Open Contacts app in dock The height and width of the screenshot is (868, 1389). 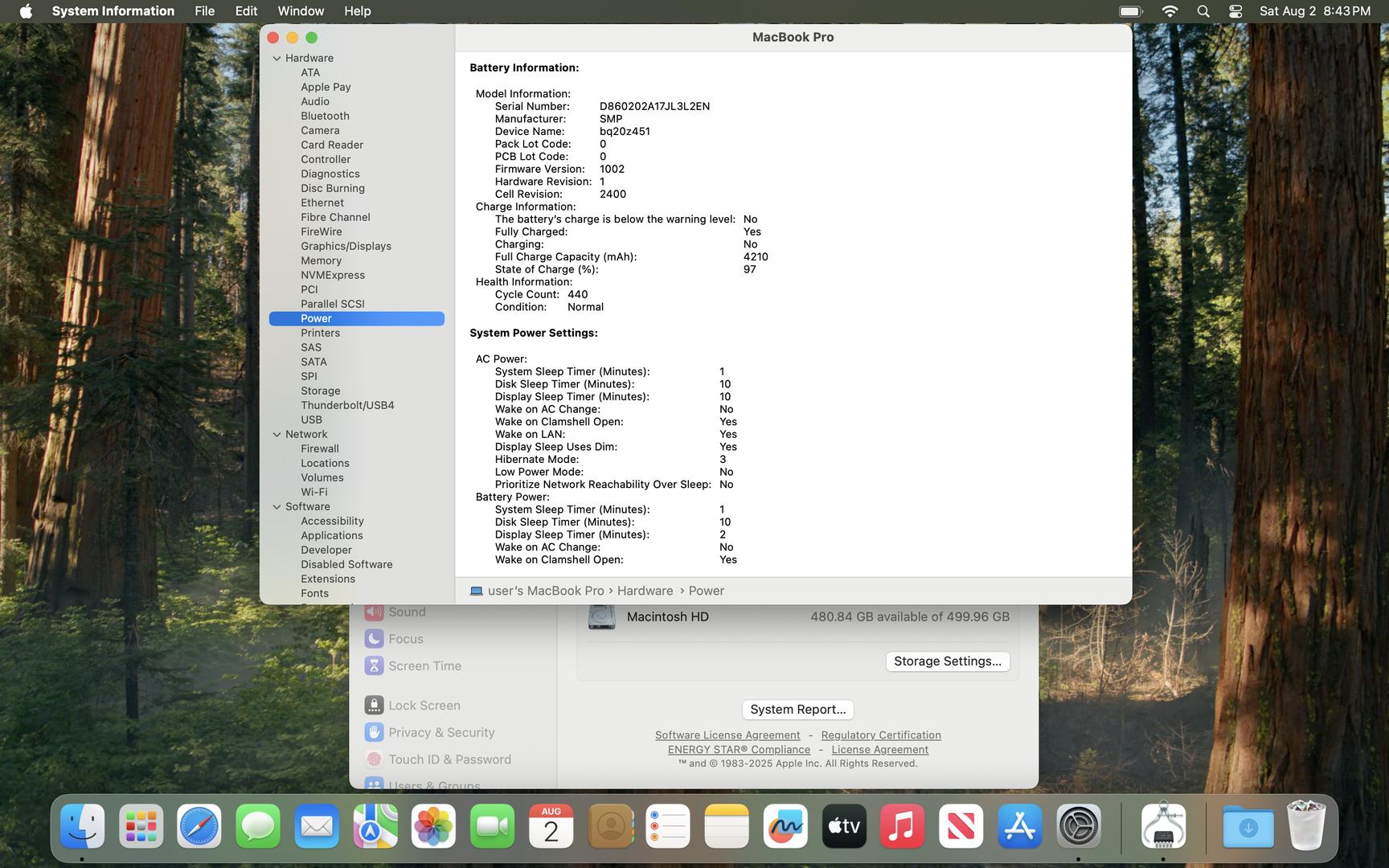(x=610, y=826)
